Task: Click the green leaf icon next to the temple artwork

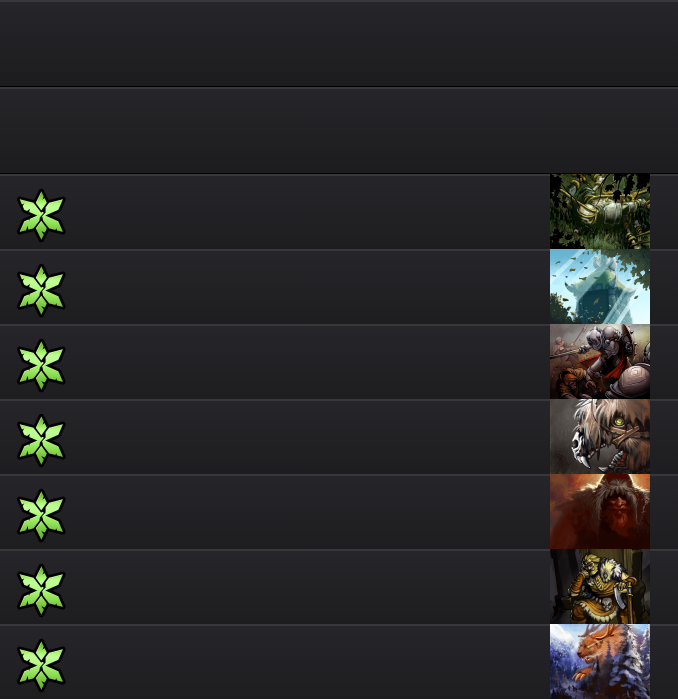Action: 41,290
